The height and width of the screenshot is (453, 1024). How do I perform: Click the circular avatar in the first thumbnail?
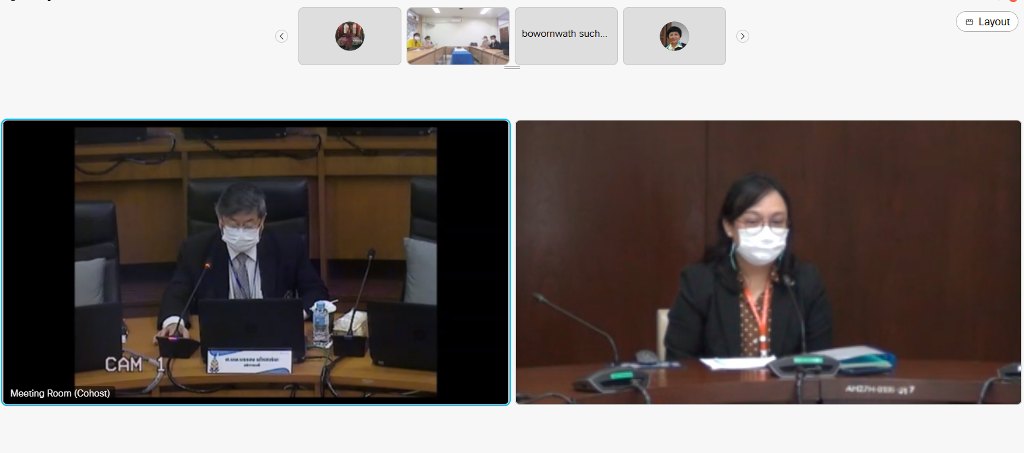tap(349, 36)
